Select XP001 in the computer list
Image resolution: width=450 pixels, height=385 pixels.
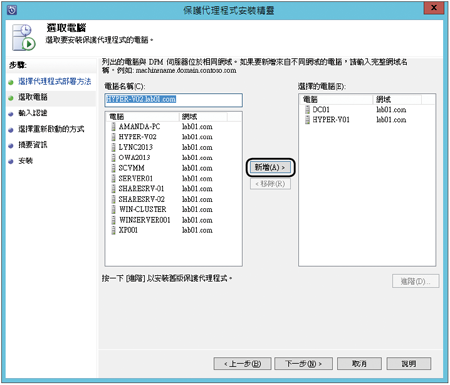click(x=128, y=230)
